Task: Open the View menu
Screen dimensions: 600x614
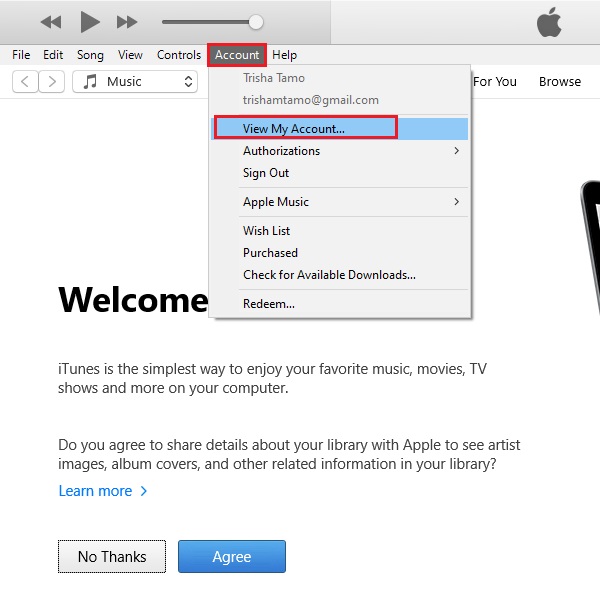Action: click(x=130, y=55)
